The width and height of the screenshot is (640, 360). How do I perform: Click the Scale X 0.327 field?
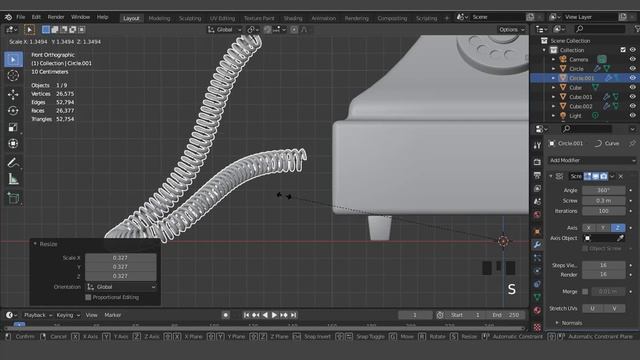tap(120, 258)
